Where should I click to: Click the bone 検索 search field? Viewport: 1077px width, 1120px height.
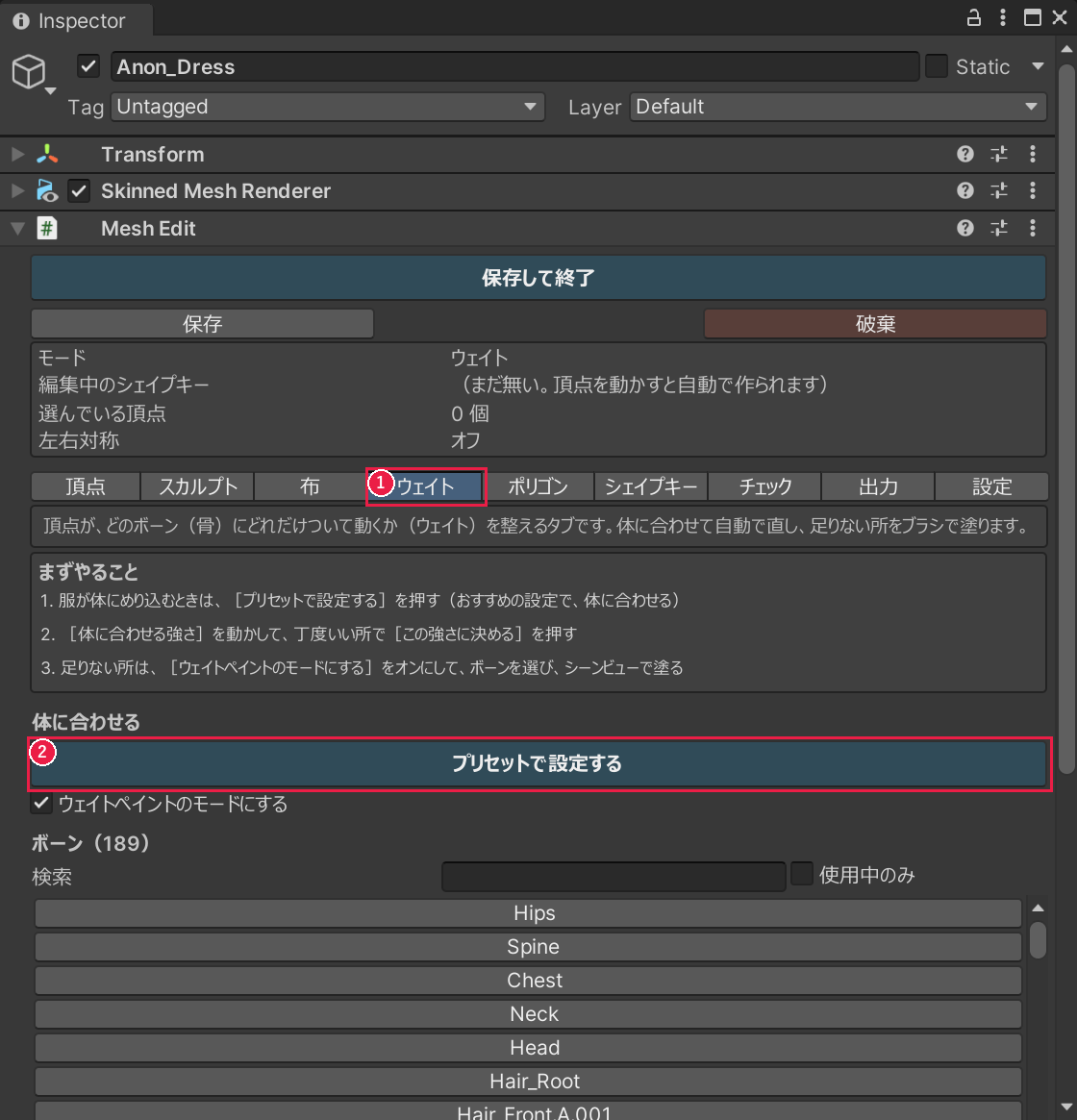tap(614, 877)
